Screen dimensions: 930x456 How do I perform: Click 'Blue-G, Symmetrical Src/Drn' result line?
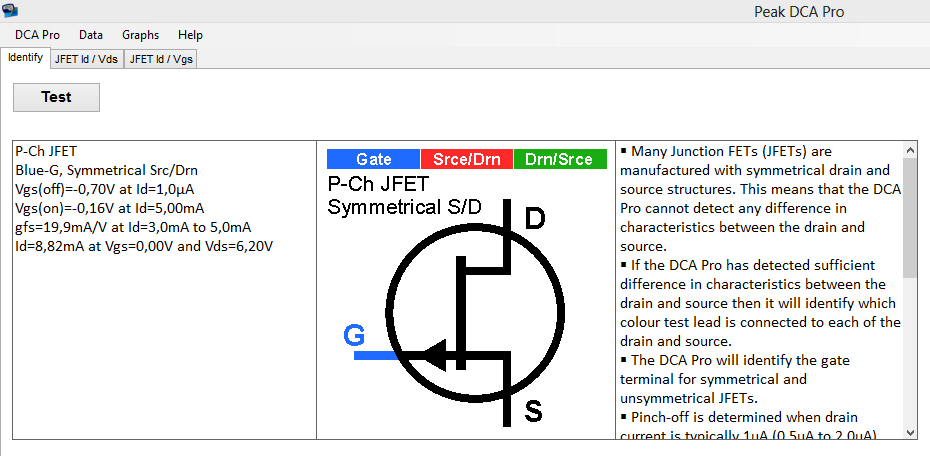click(x=107, y=171)
